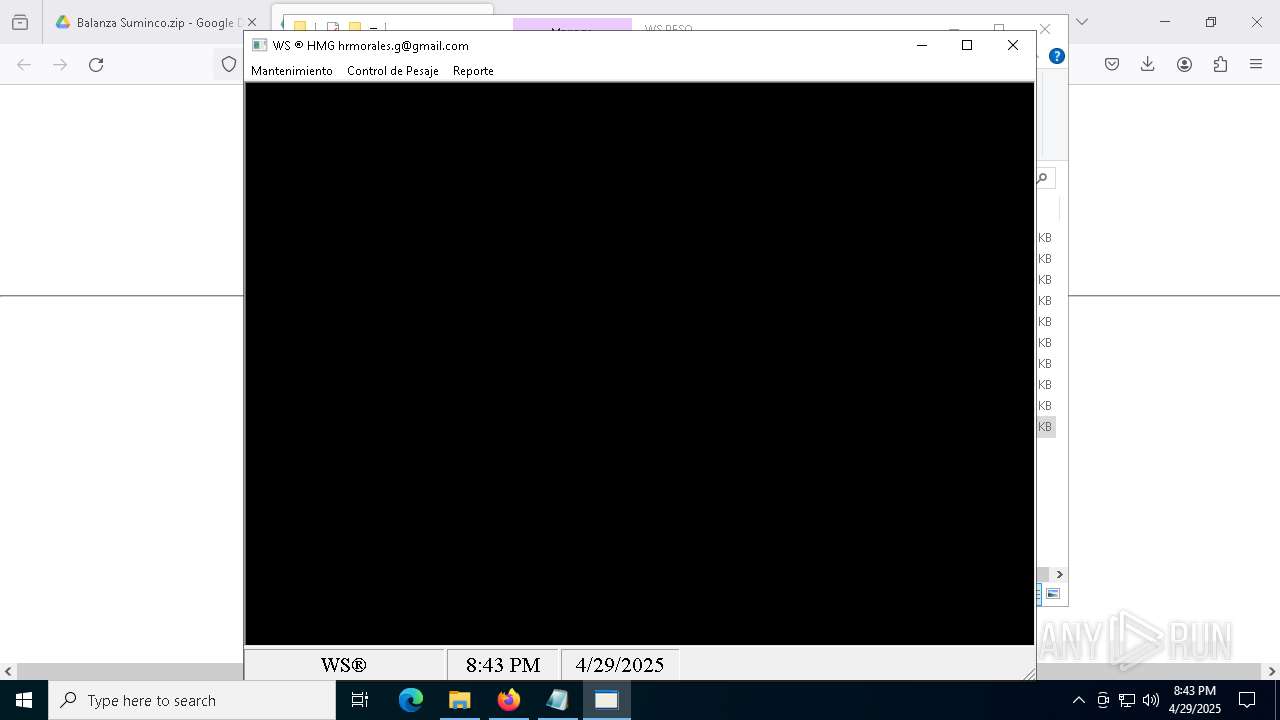This screenshot has height=720, width=1280.
Task: Click the taskbar search box
Action: point(192,700)
